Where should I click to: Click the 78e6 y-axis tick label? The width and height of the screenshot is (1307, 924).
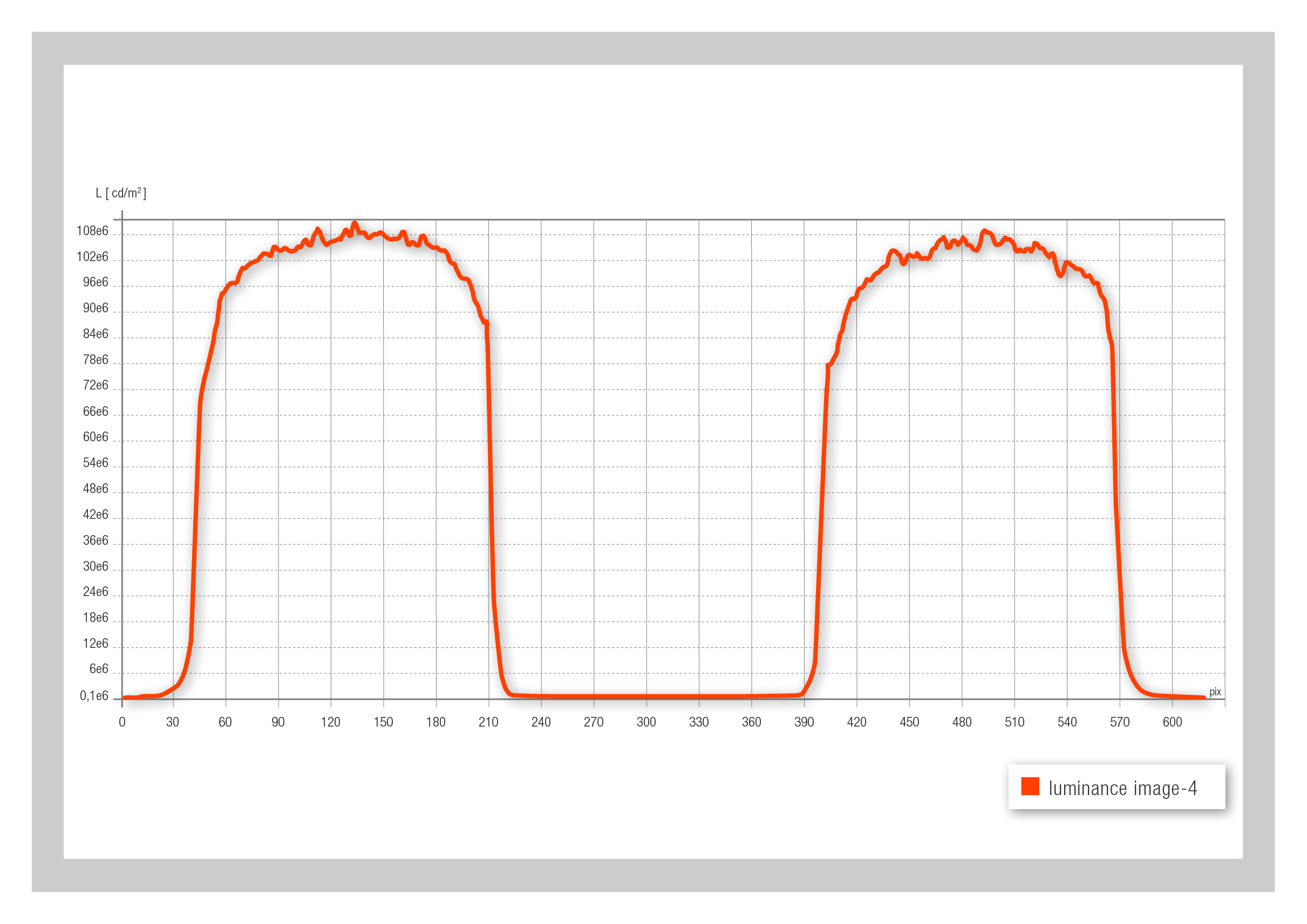(x=95, y=360)
